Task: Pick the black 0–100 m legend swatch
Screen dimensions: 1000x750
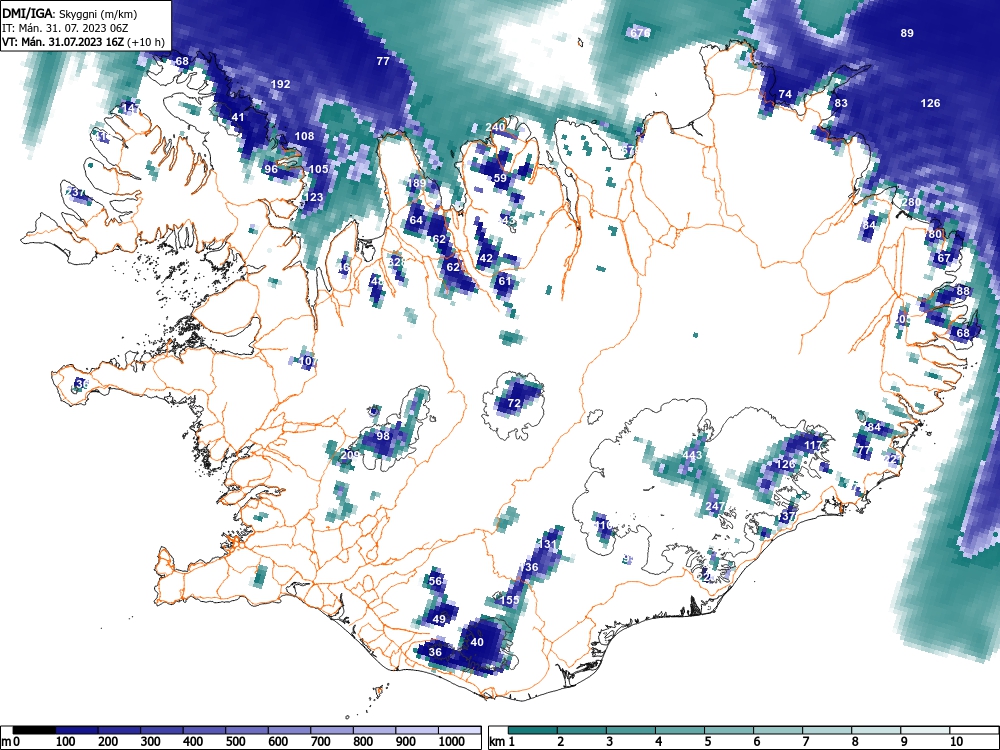Action: [x=34, y=730]
